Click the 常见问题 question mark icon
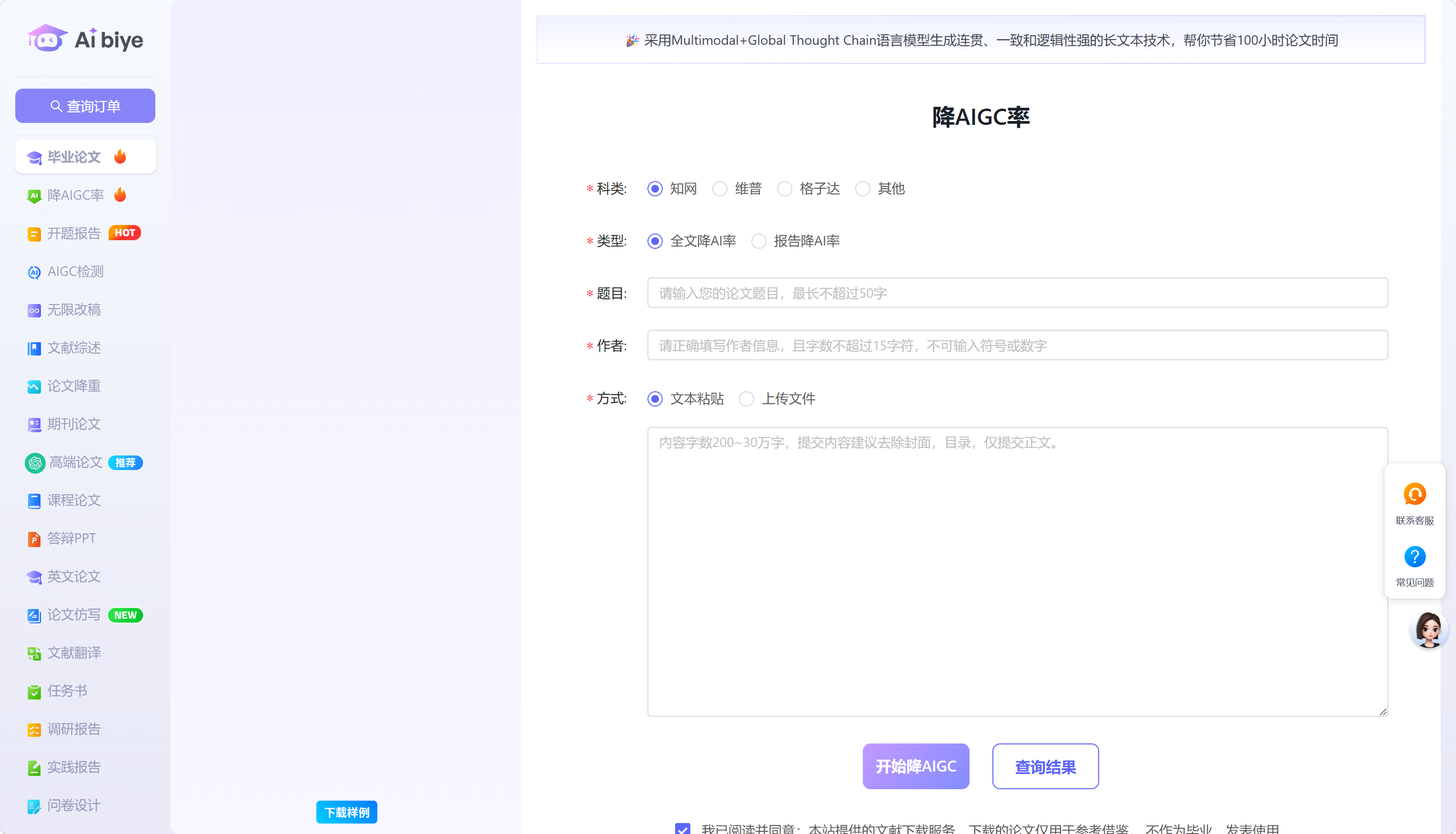This screenshot has width=1456, height=834. pyautogui.click(x=1415, y=557)
